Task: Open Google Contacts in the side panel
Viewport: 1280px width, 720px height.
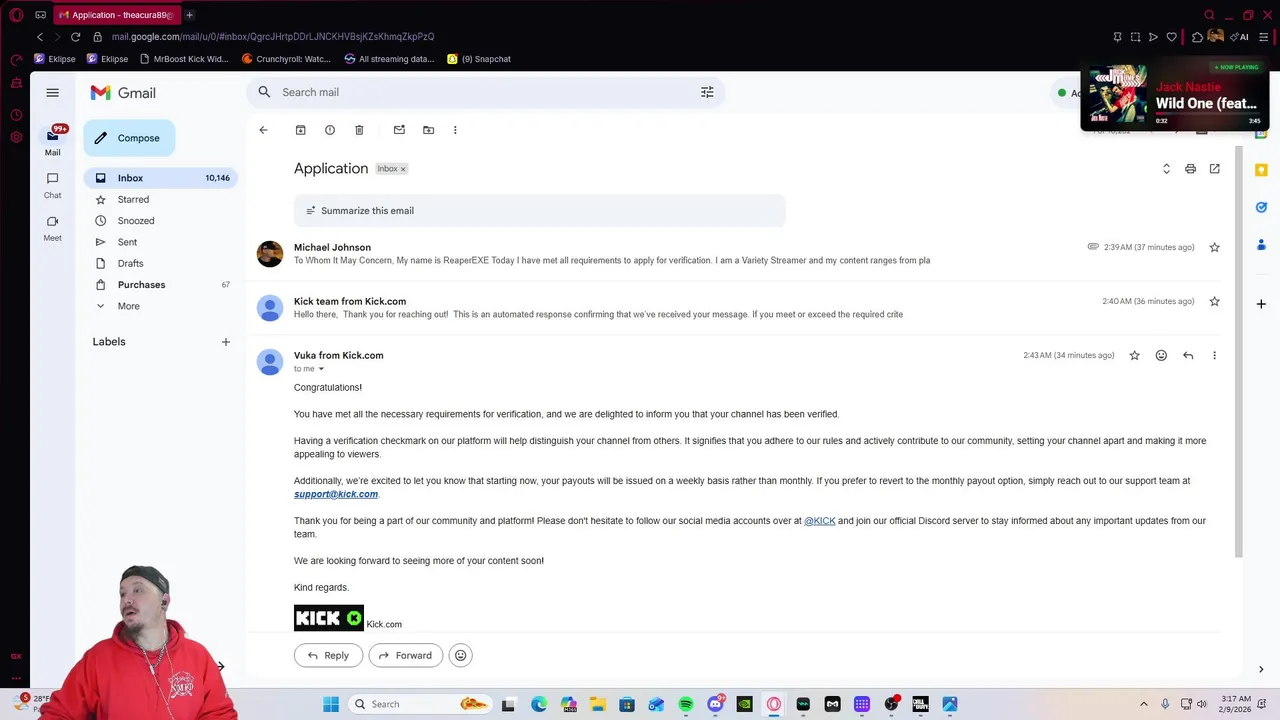Action: [x=1261, y=245]
